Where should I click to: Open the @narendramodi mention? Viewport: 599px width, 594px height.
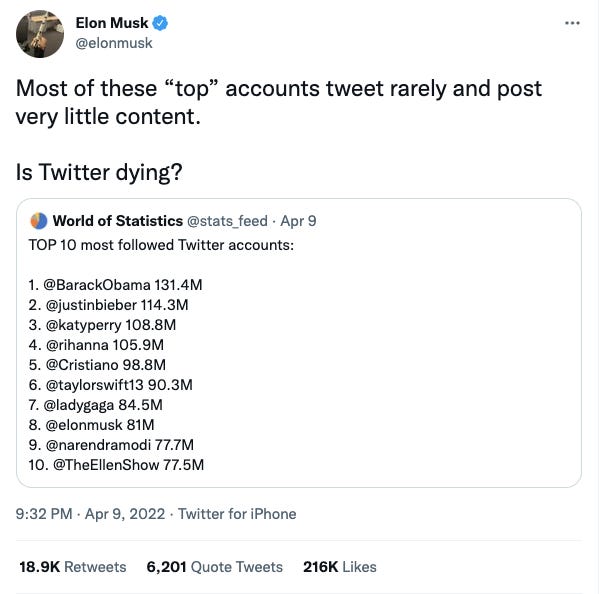point(98,445)
